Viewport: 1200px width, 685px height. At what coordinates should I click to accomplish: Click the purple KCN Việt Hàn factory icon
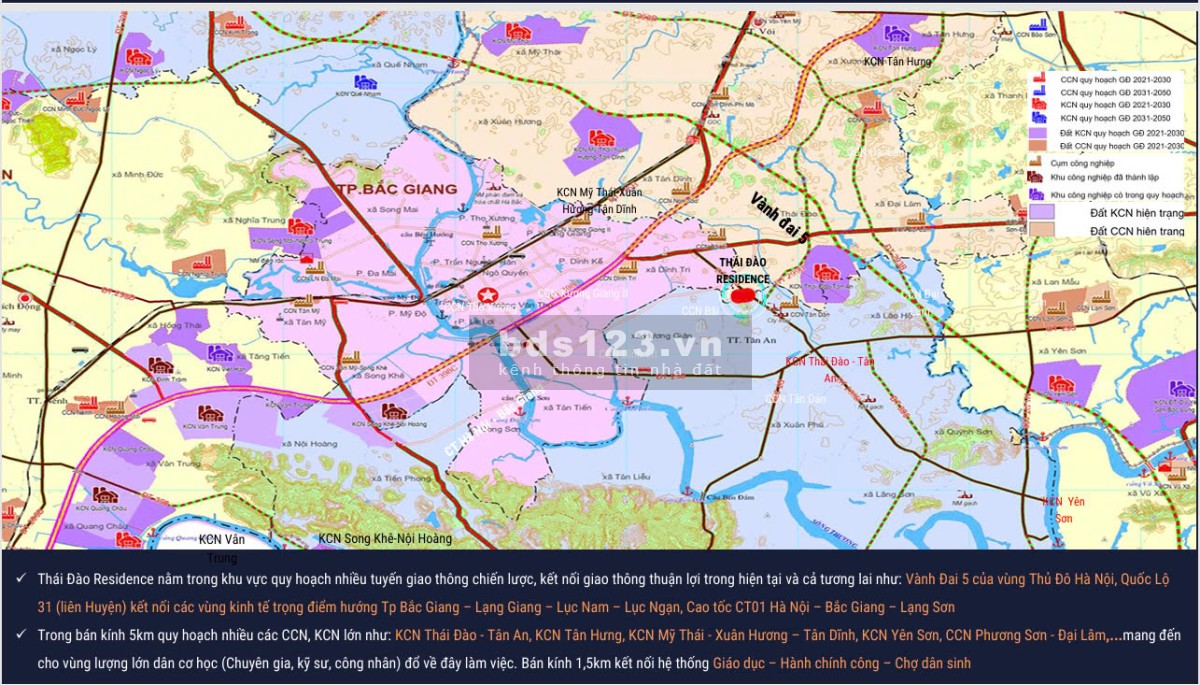[219, 353]
